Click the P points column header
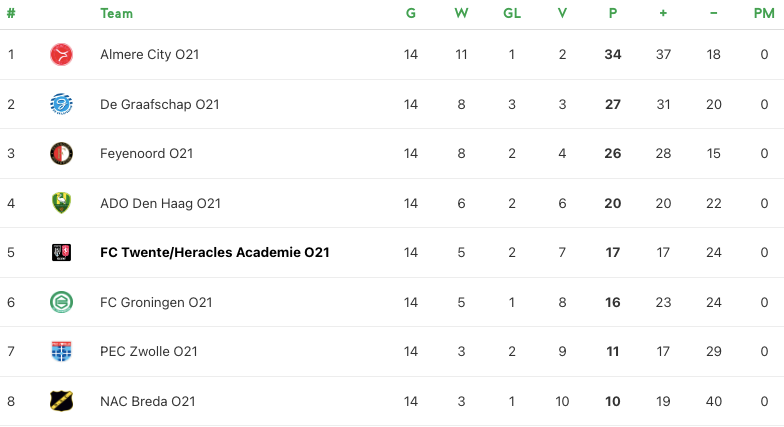The image size is (784, 427). point(613,13)
